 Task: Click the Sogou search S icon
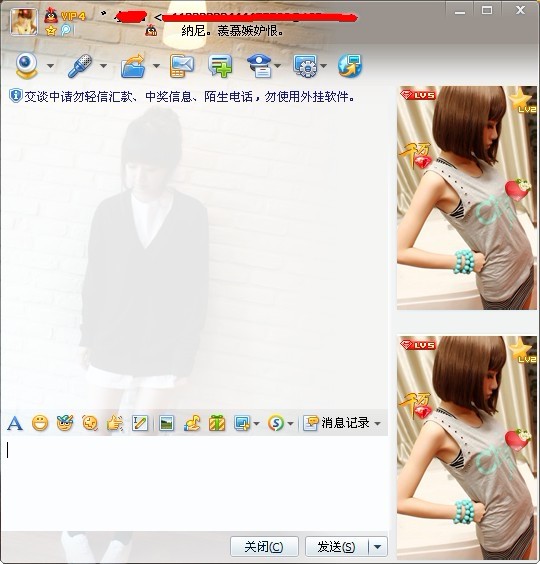click(x=276, y=423)
